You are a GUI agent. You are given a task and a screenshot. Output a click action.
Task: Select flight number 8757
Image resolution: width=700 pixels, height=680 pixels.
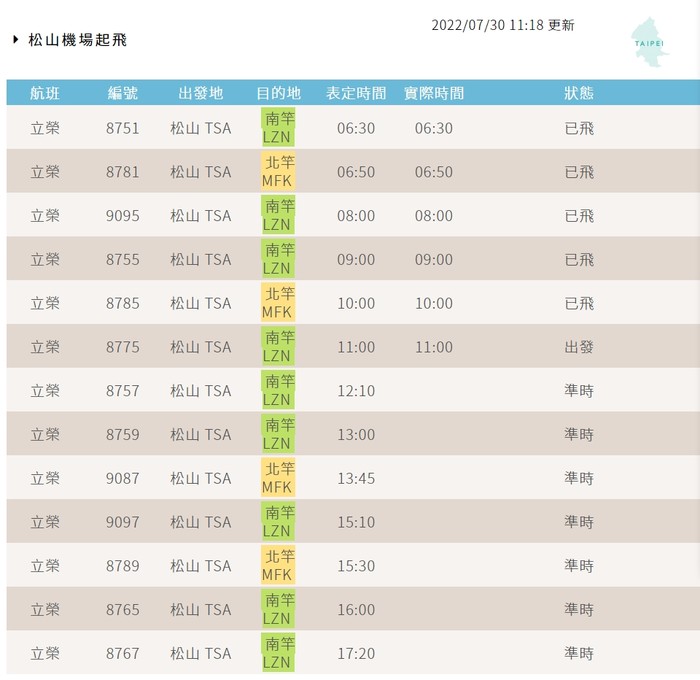(123, 391)
